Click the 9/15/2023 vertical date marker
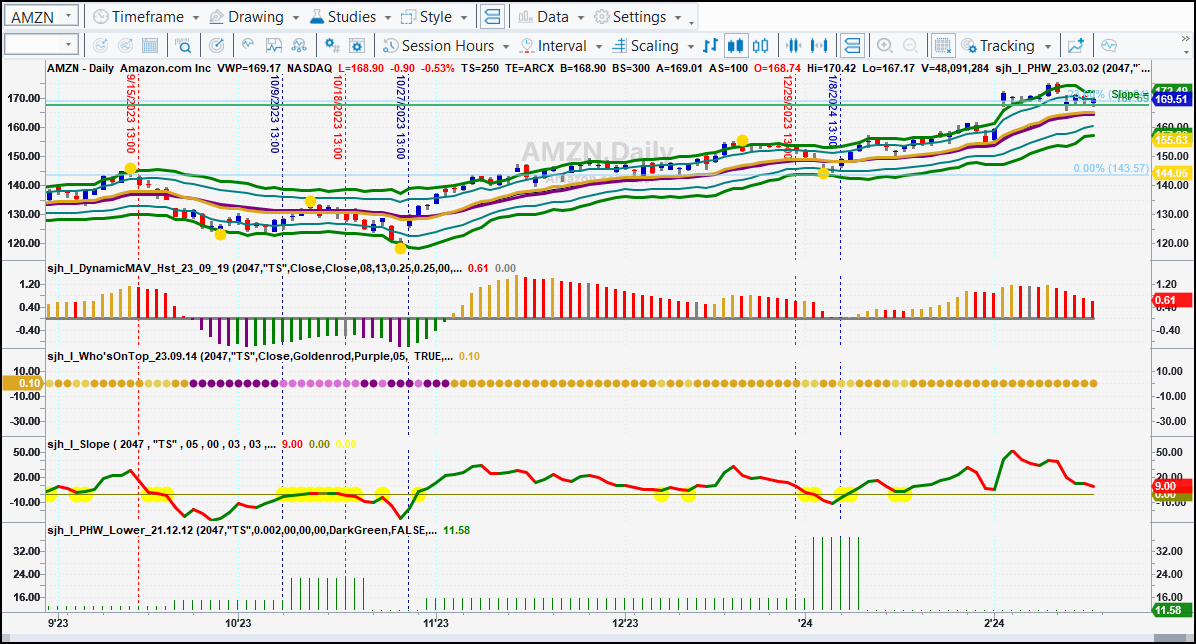Screen dimensions: 1196x644 [131, 115]
